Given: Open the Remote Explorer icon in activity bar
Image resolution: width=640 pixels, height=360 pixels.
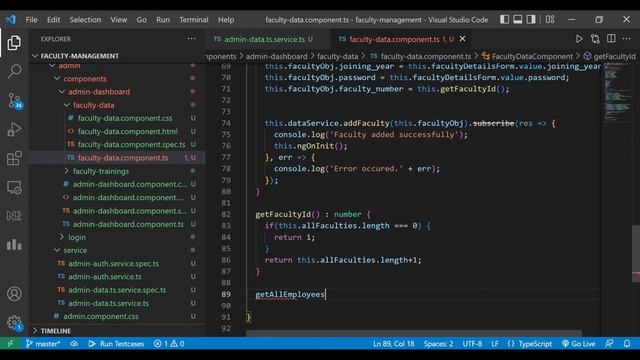Looking at the screenshot, I should pyautogui.click(x=14, y=187).
